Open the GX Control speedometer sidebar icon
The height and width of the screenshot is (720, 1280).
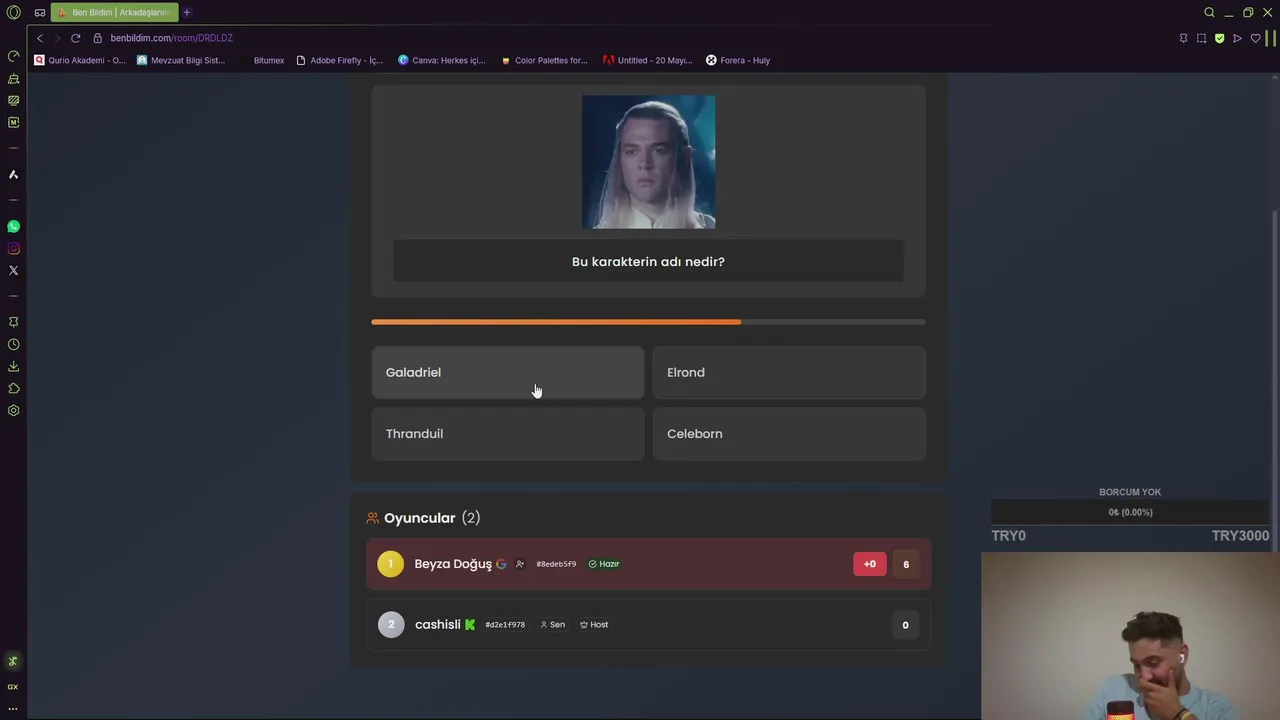coord(13,56)
